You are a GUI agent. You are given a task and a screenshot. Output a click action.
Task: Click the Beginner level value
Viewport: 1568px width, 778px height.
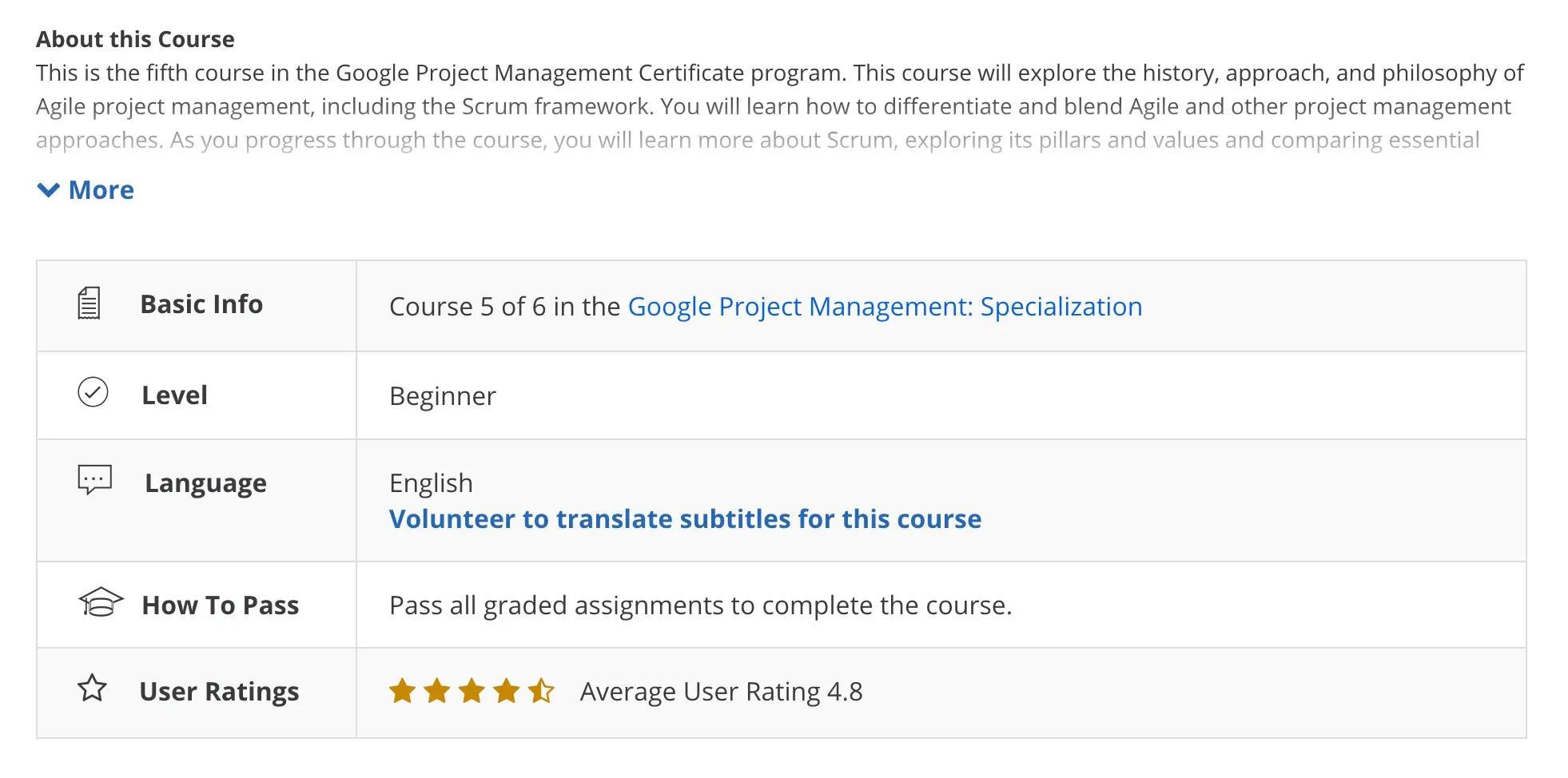(x=442, y=396)
